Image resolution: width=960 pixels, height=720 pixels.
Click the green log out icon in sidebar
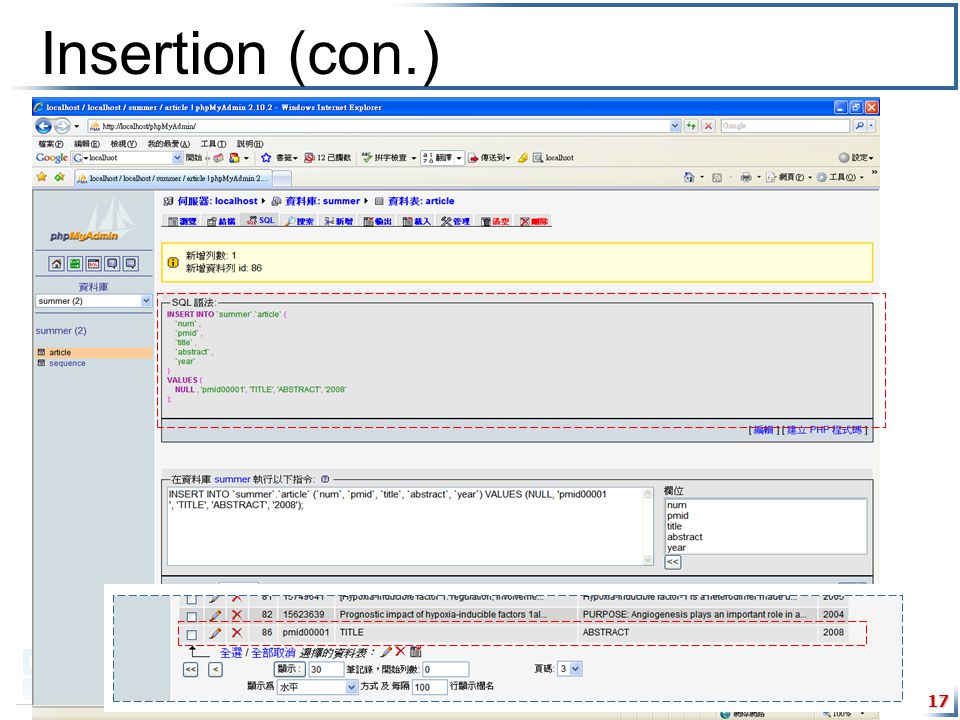click(x=75, y=264)
